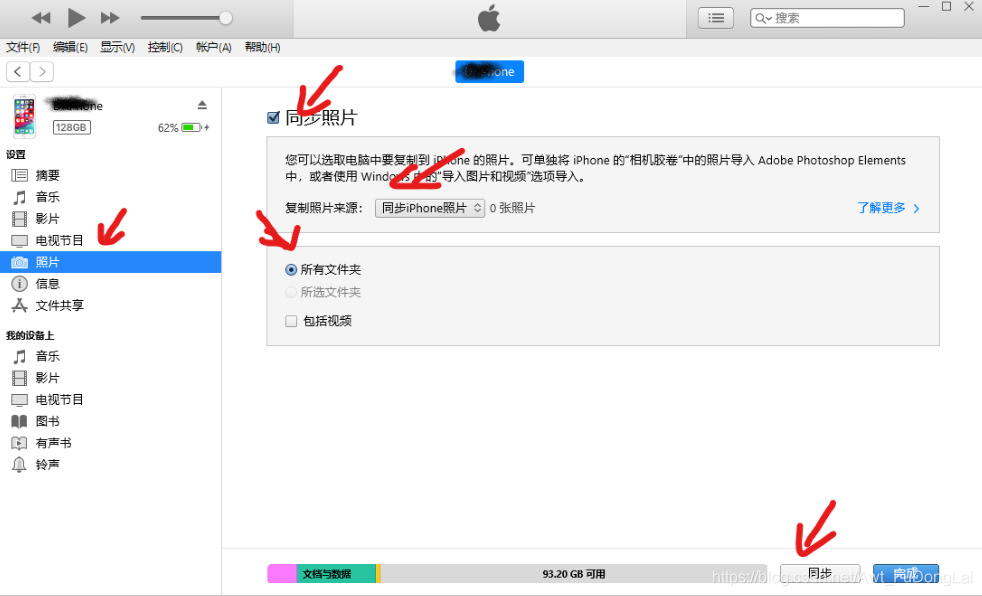982x596 pixels.
Task: Open the 帮助(H) menu
Action: (262, 47)
